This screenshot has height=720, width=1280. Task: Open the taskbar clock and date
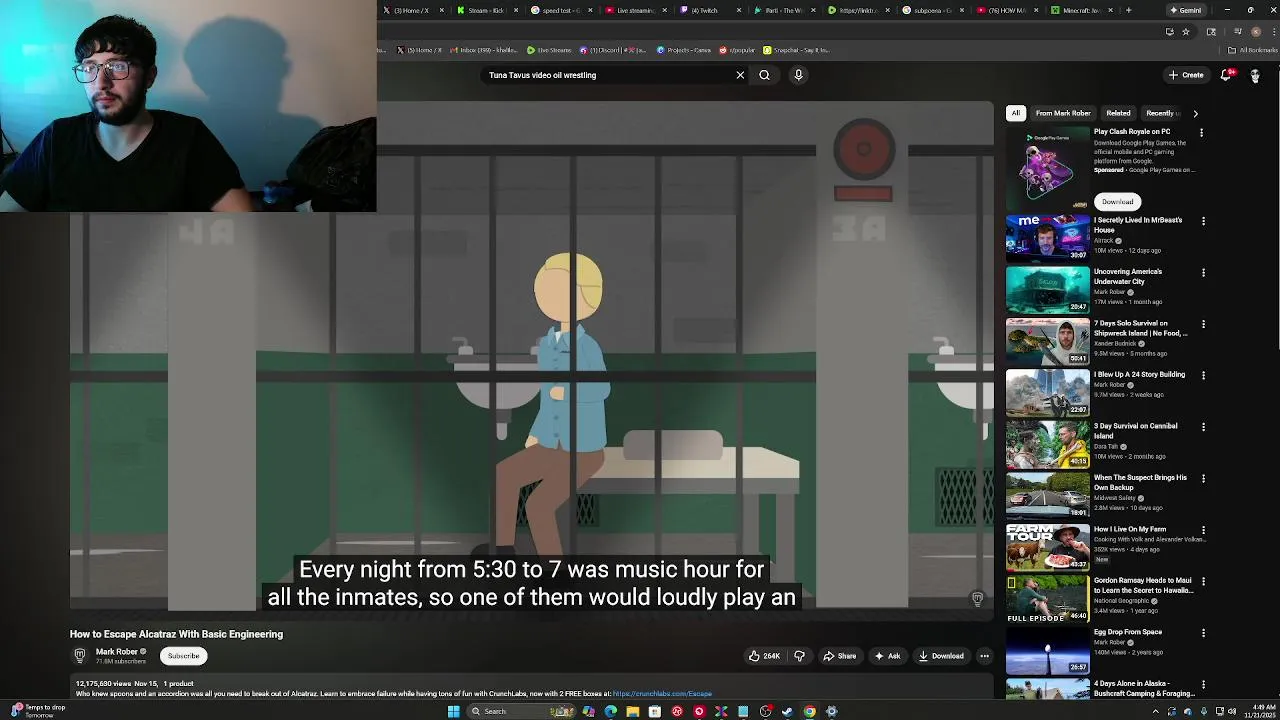[1259, 711]
